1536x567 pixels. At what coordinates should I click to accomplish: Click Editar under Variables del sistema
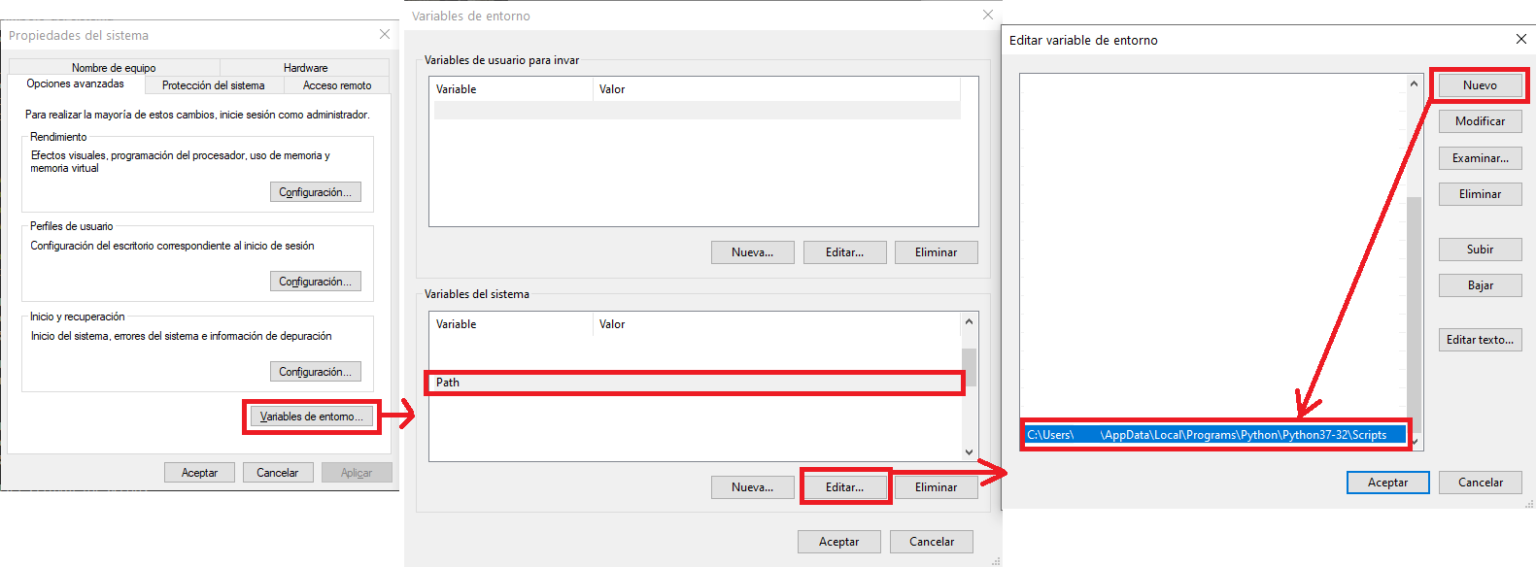click(x=844, y=487)
